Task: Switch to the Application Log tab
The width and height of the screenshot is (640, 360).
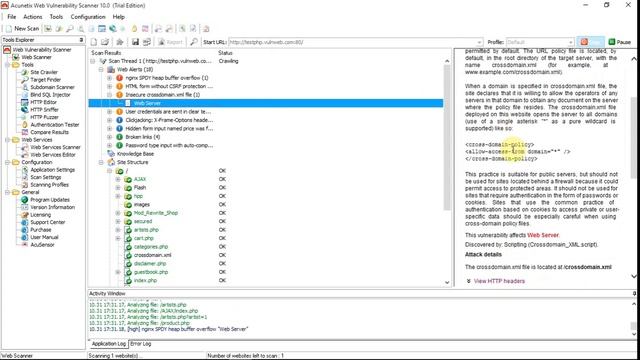Action: (109, 344)
